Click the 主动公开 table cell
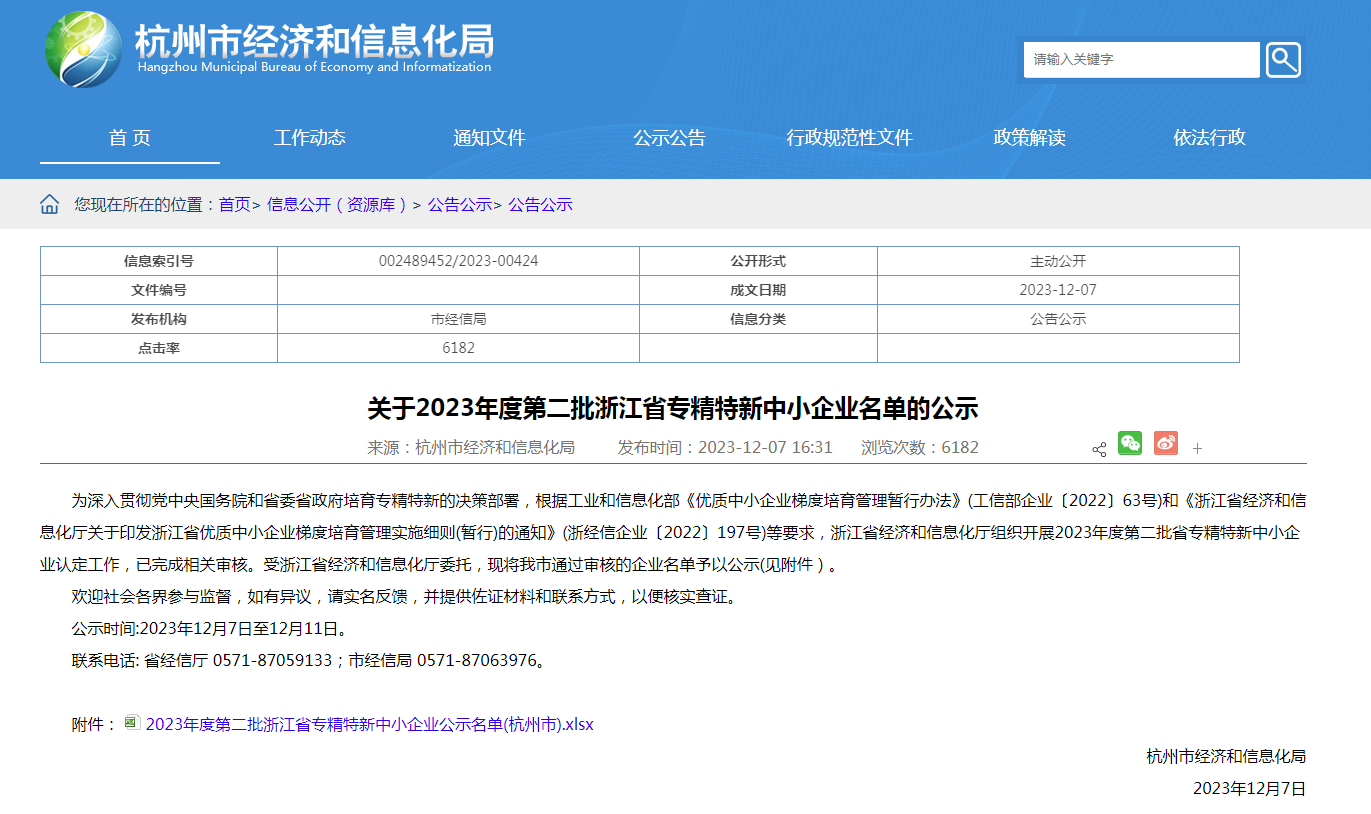Image resolution: width=1371 pixels, height=814 pixels. tap(1058, 261)
